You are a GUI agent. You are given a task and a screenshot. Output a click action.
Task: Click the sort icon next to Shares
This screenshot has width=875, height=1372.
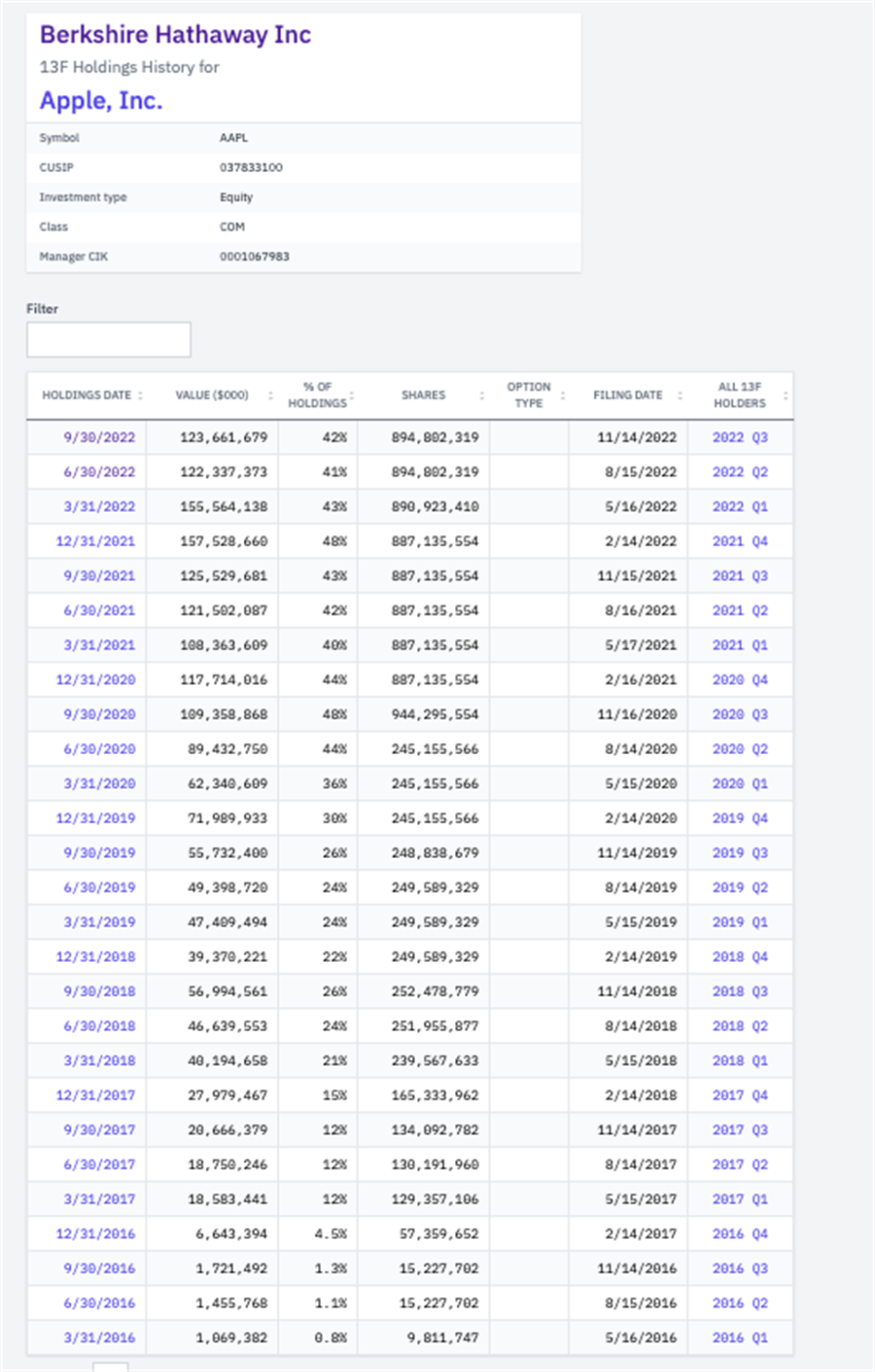(482, 395)
